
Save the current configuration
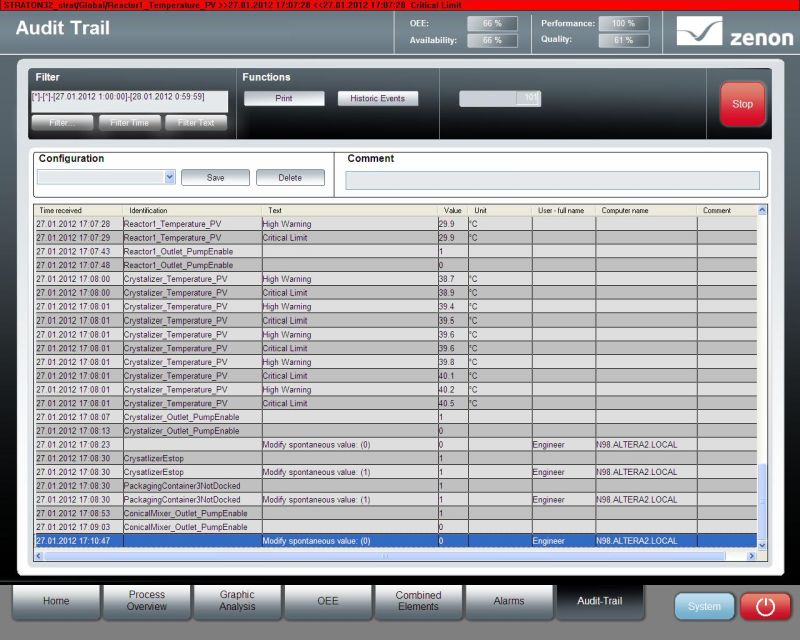[215, 177]
